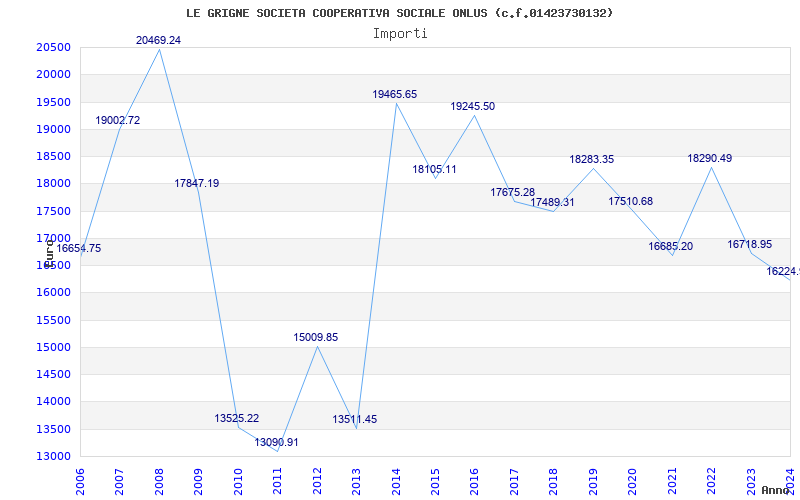Image resolution: width=800 pixels, height=500 pixels.
Task: Click y-axis value 20500
Action: point(53,47)
